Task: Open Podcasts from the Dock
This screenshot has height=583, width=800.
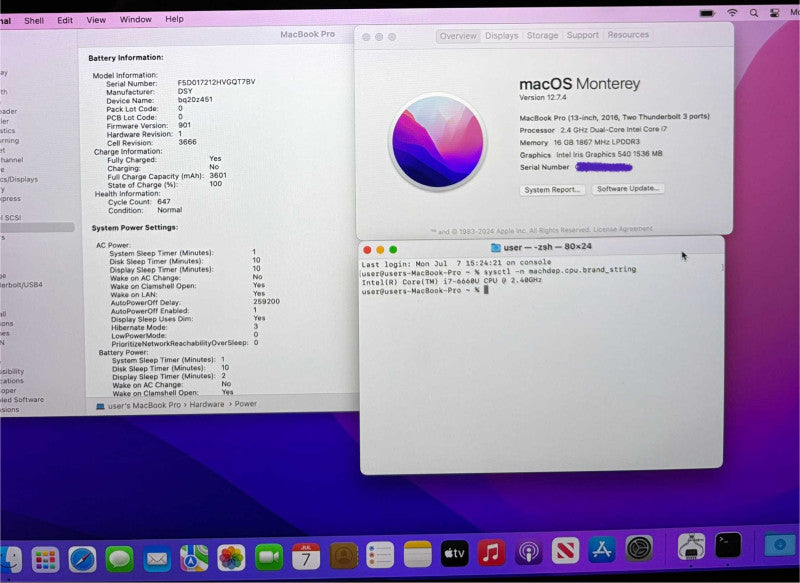Action: click(x=529, y=552)
